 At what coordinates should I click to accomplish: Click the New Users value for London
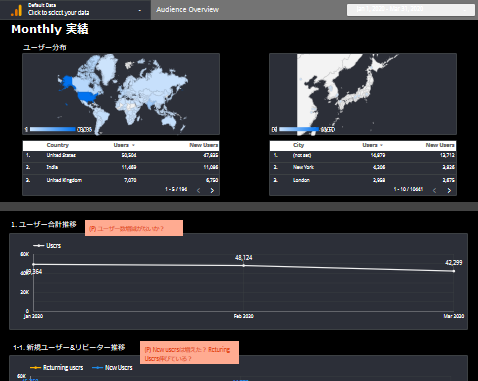pyautogui.click(x=449, y=180)
